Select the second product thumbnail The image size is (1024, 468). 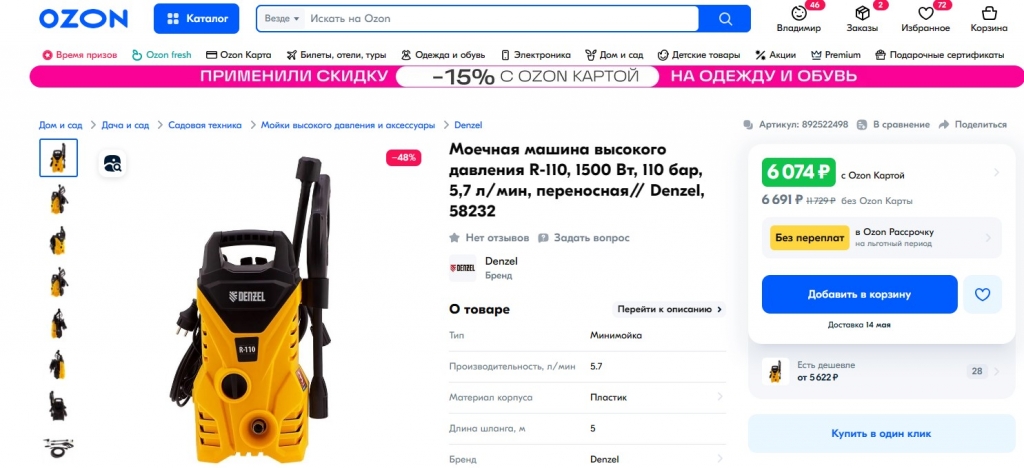[58, 199]
